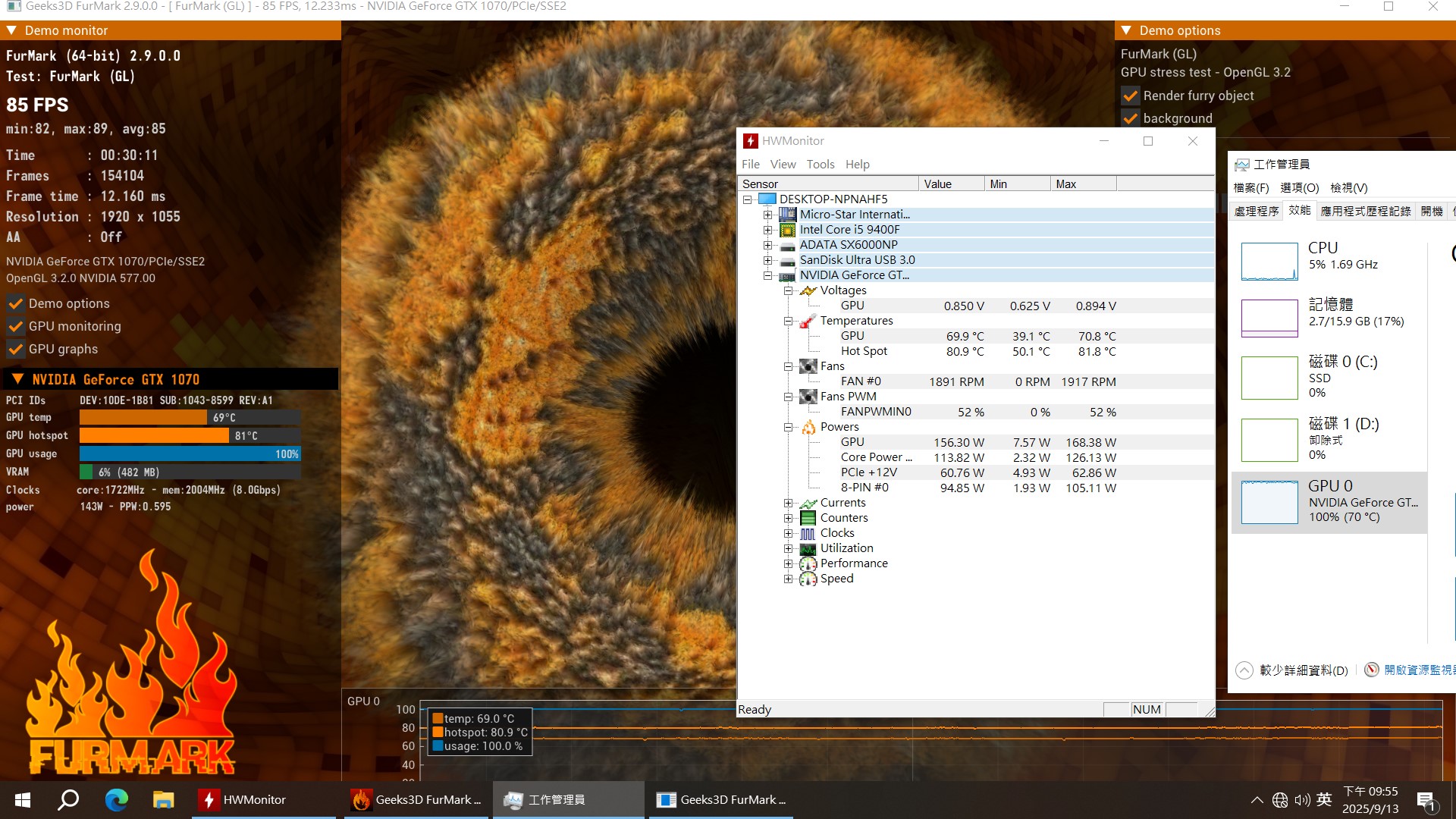Click the 英 input language indicator
The image size is (1456, 819).
coord(1324,800)
